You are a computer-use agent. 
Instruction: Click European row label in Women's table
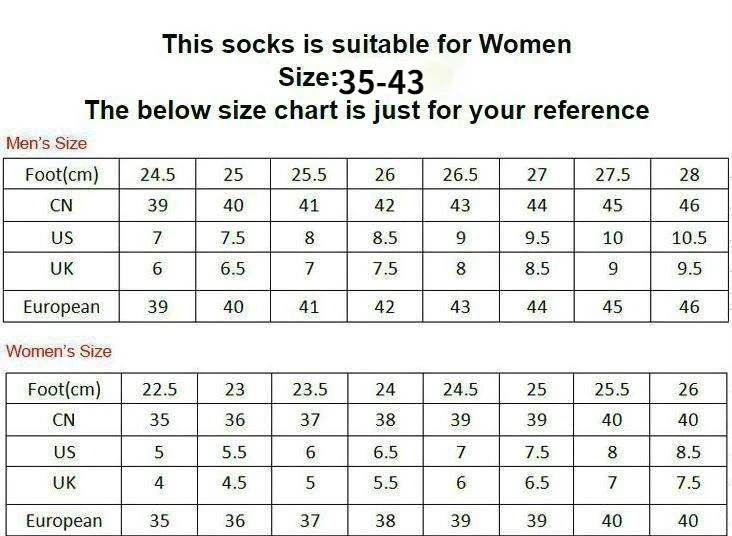(x=63, y=520)
